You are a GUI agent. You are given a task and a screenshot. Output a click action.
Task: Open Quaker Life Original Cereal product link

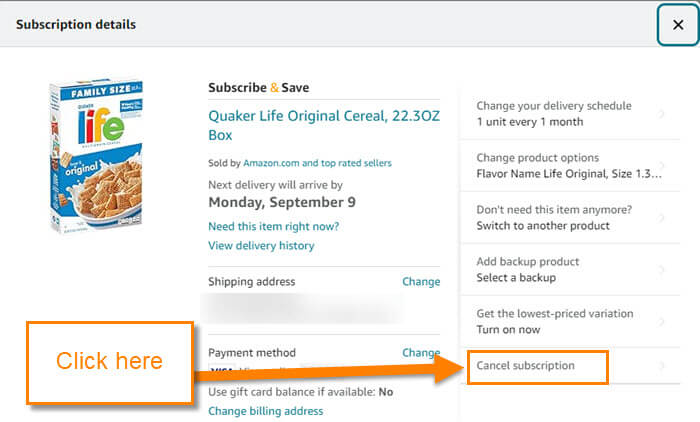[324, 125]
